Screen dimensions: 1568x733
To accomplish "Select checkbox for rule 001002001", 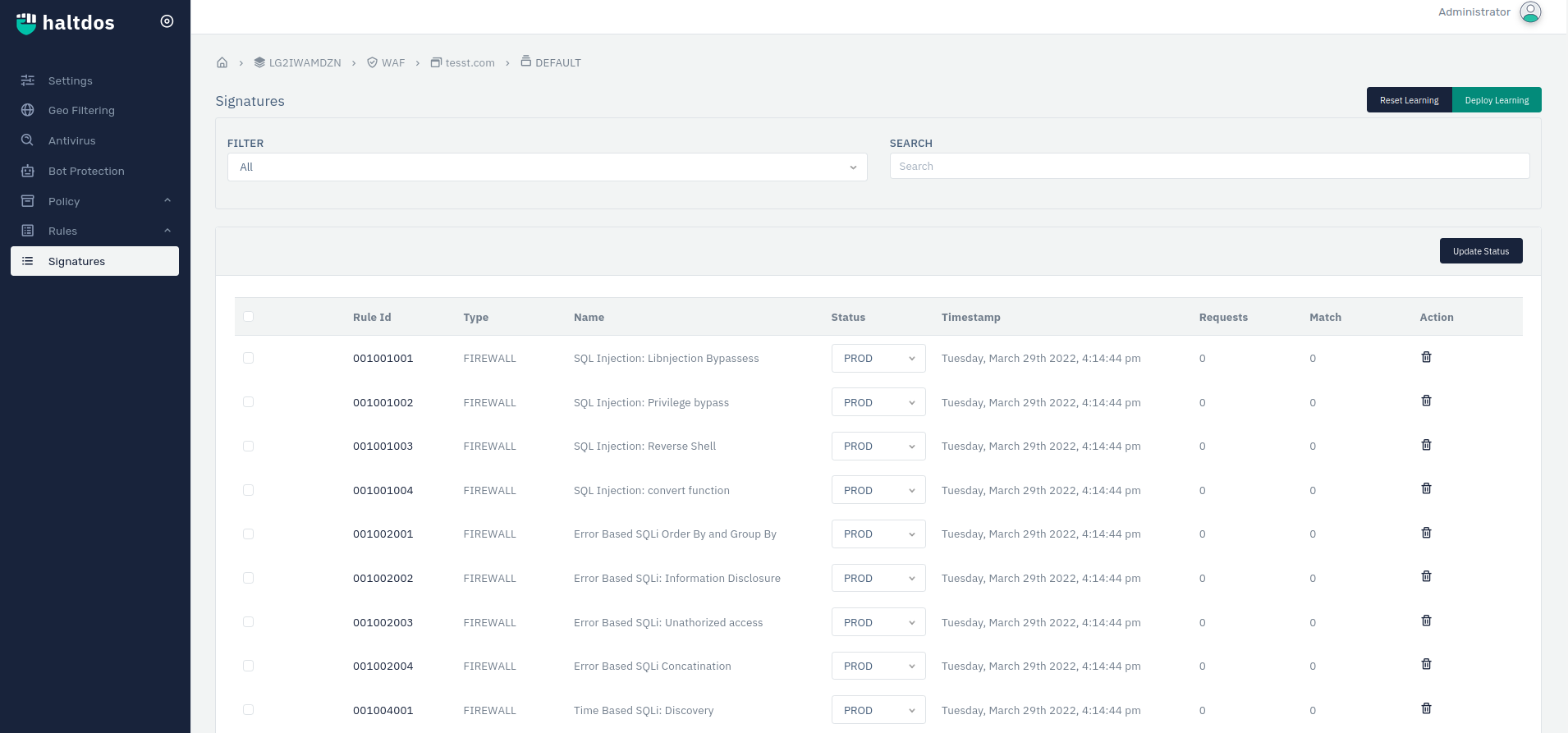I will click(x=248, y=534).
